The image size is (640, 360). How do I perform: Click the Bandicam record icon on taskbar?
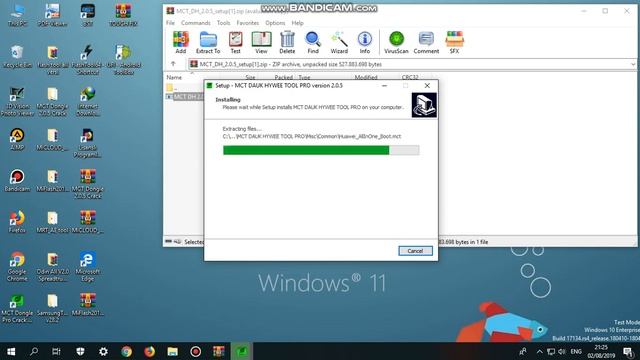point(196,351)
